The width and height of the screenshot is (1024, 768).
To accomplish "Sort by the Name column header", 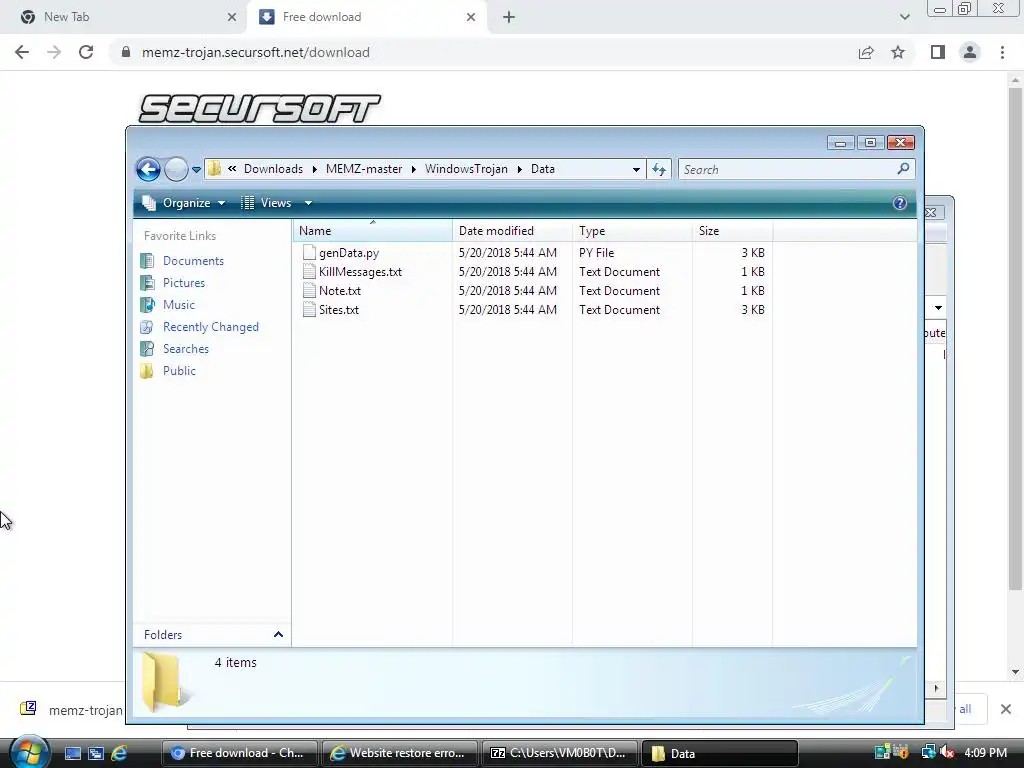I will click(372, 231).
